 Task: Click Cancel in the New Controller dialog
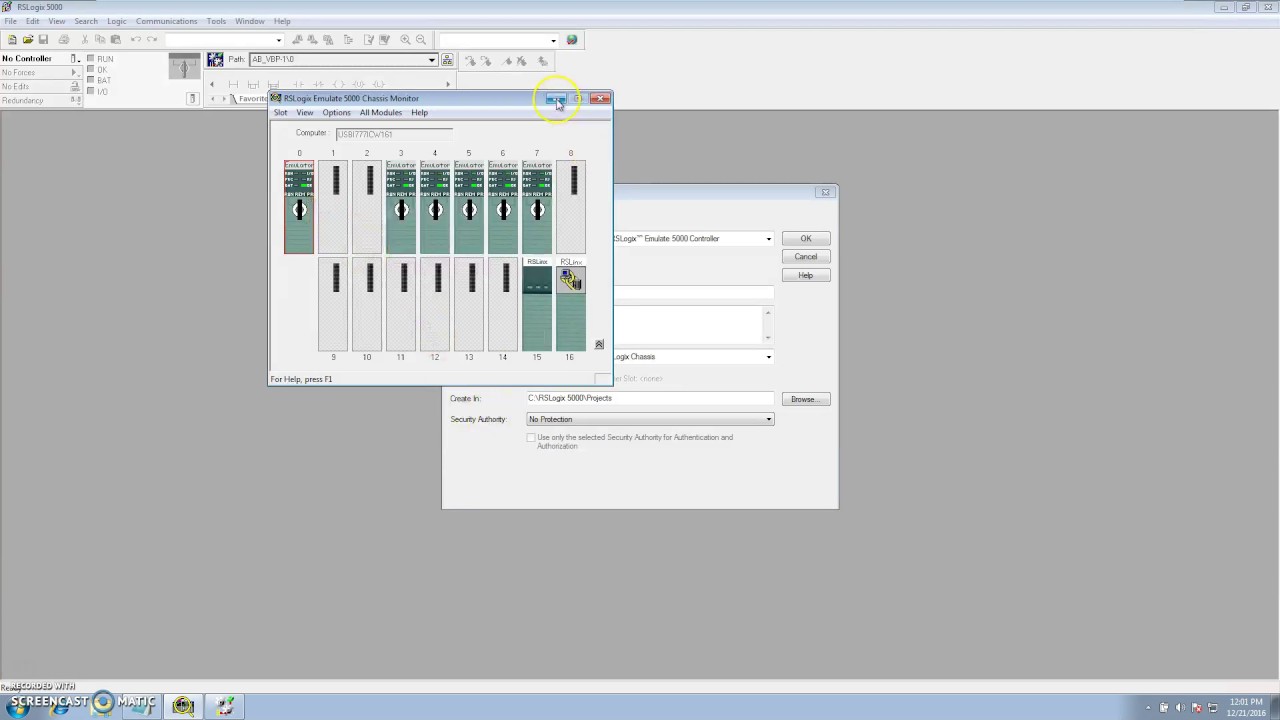point(805,257)
